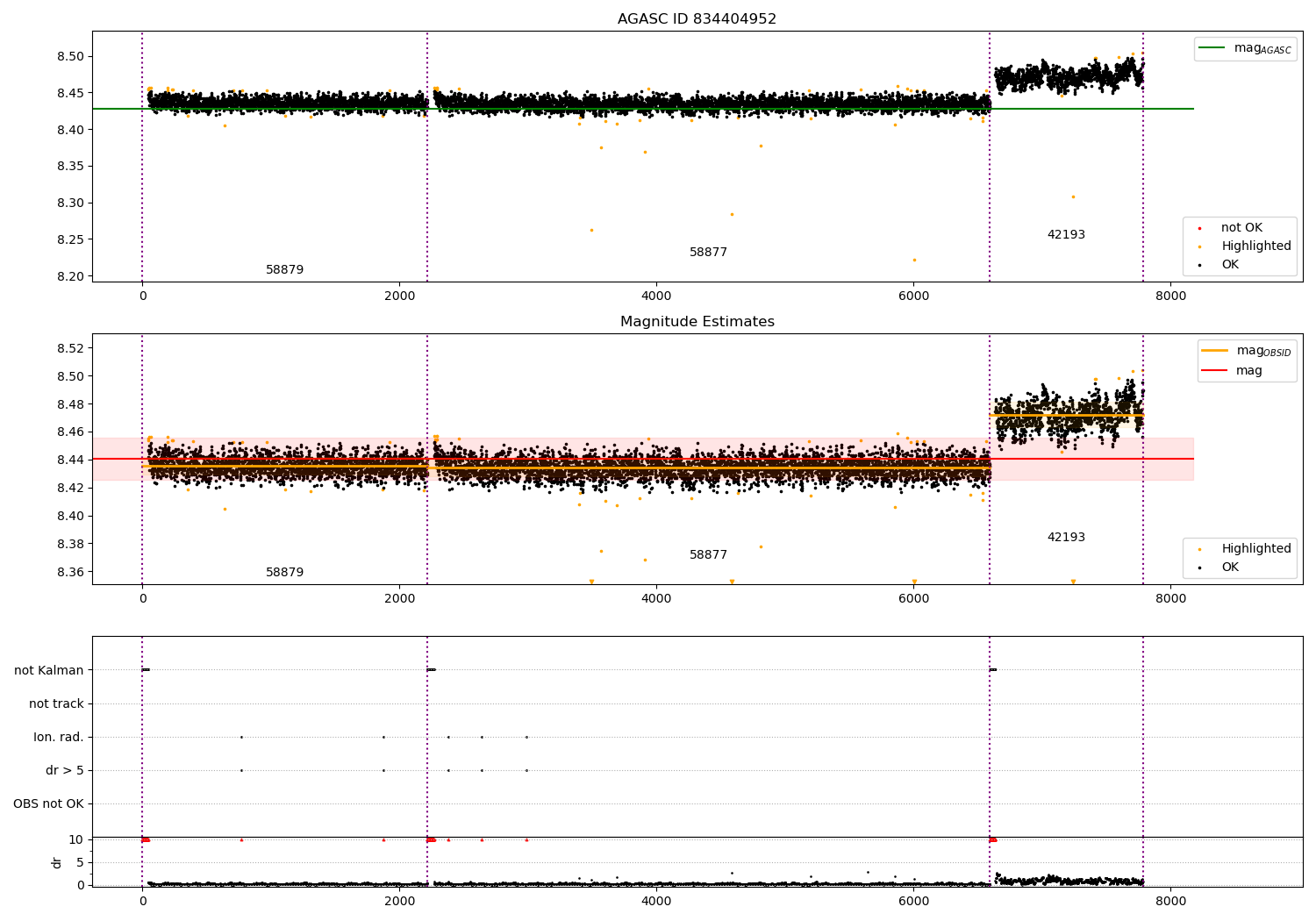Click the 'Ion. rad.' row label
The width and height of the screenshot is (1316, 921).
[x=59, y=738]
